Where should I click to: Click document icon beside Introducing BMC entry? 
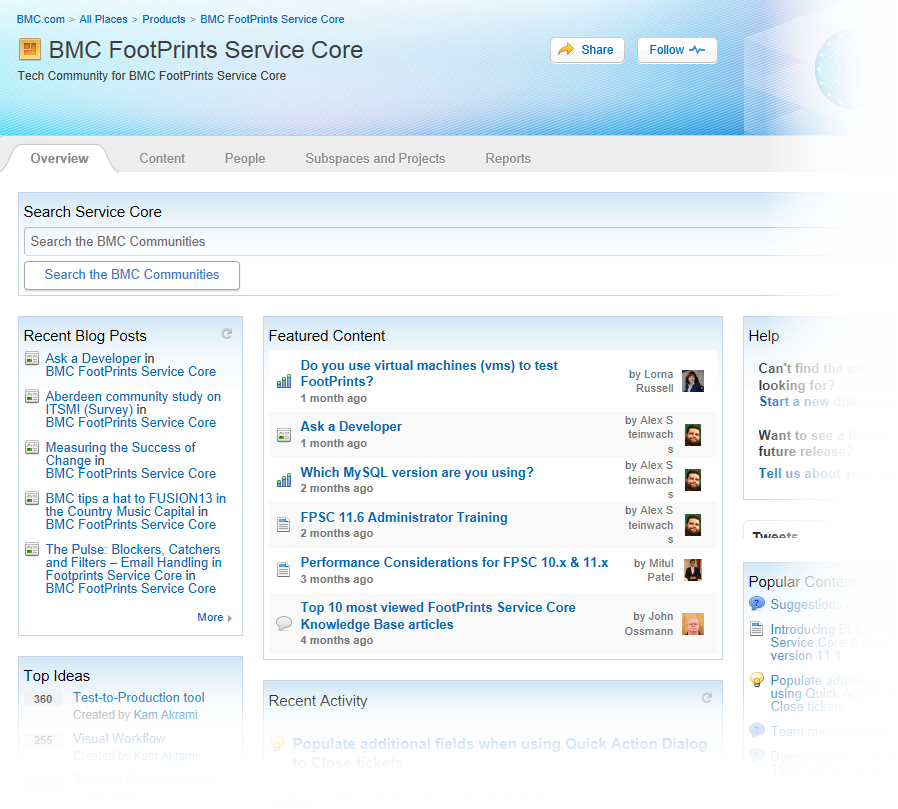(x=757, y=629)
